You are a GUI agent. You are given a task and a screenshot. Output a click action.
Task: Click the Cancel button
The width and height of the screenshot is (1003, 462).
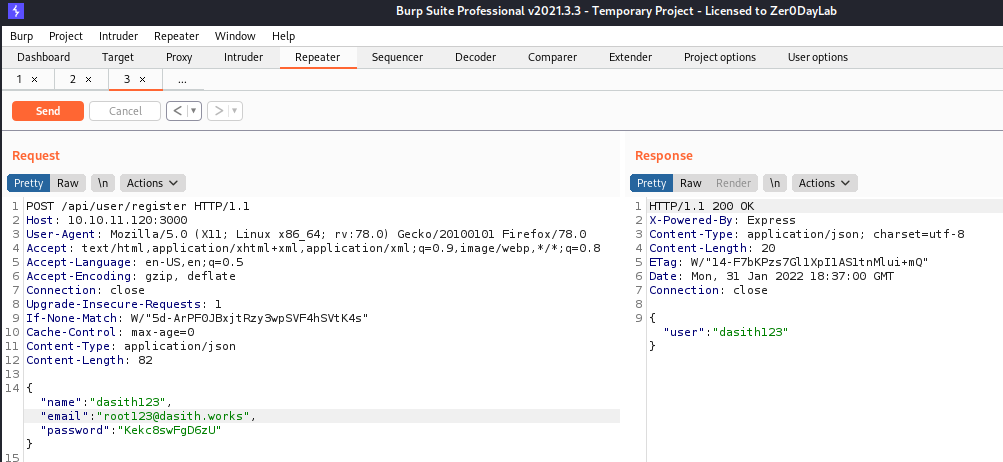125,111
